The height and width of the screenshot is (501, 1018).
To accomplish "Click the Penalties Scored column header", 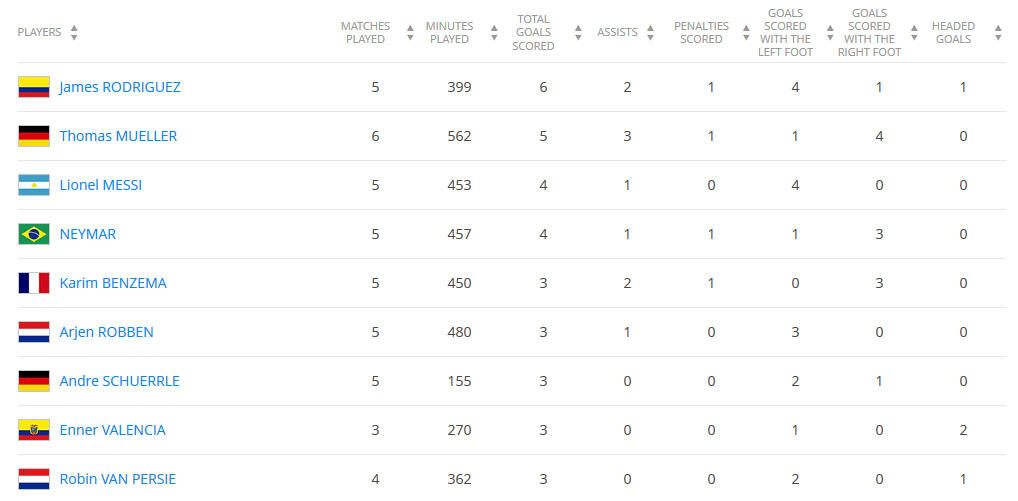I will coord(701,33).
